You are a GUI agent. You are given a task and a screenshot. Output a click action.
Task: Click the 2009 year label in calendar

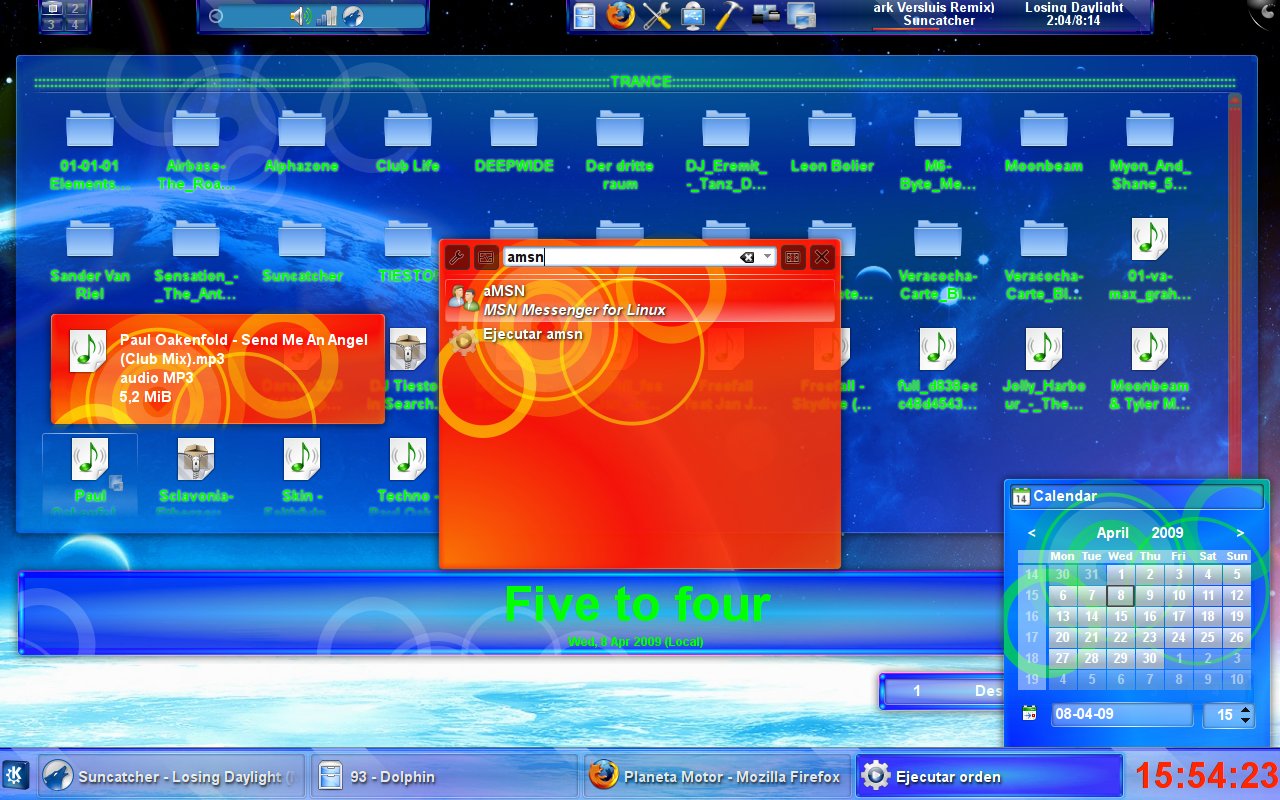coord(1167,533)
